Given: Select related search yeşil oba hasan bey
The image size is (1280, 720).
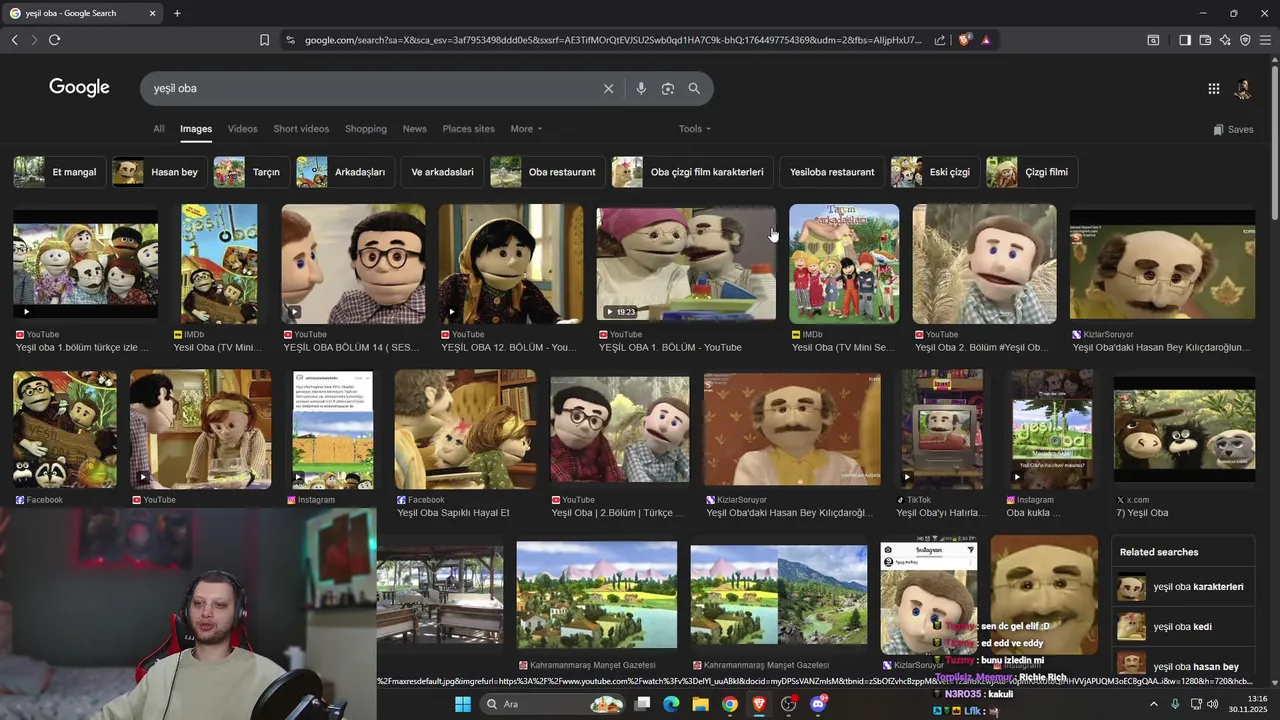Looking at the screenshot, I should coord(1184,665).
